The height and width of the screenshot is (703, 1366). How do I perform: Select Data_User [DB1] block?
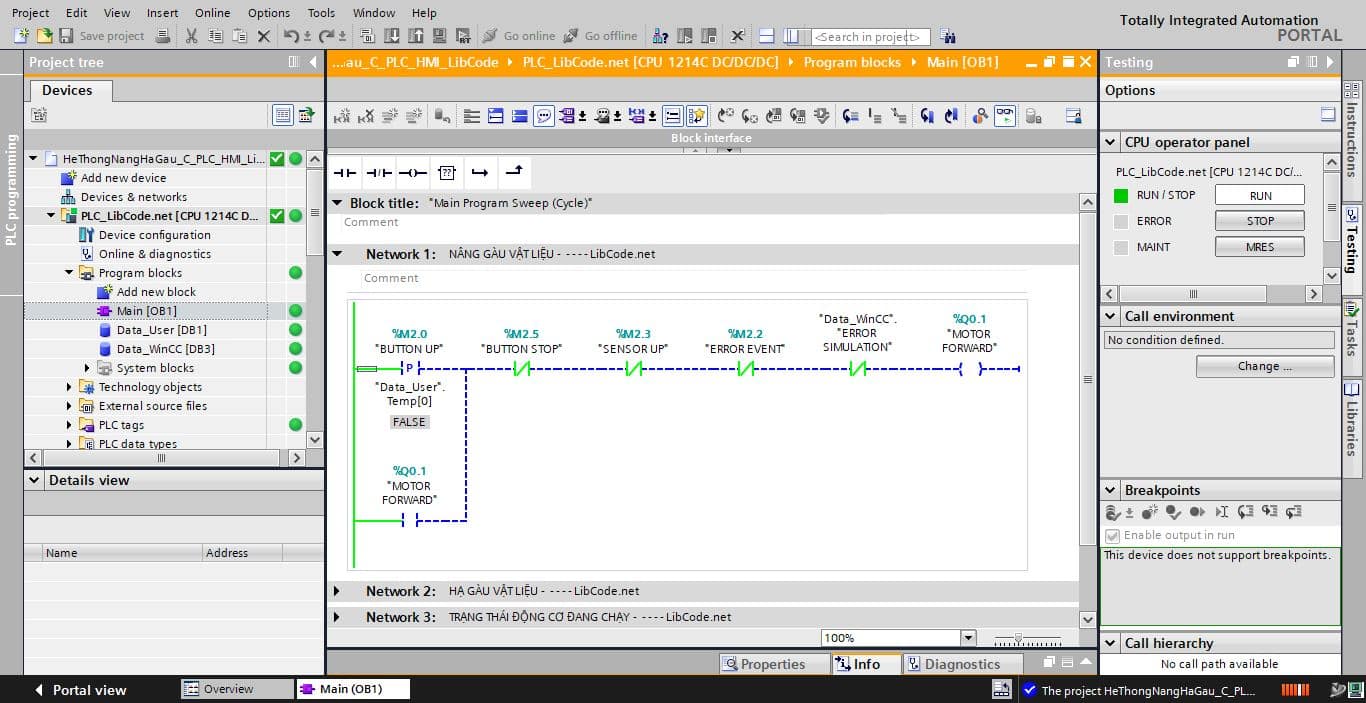[162, 330]
